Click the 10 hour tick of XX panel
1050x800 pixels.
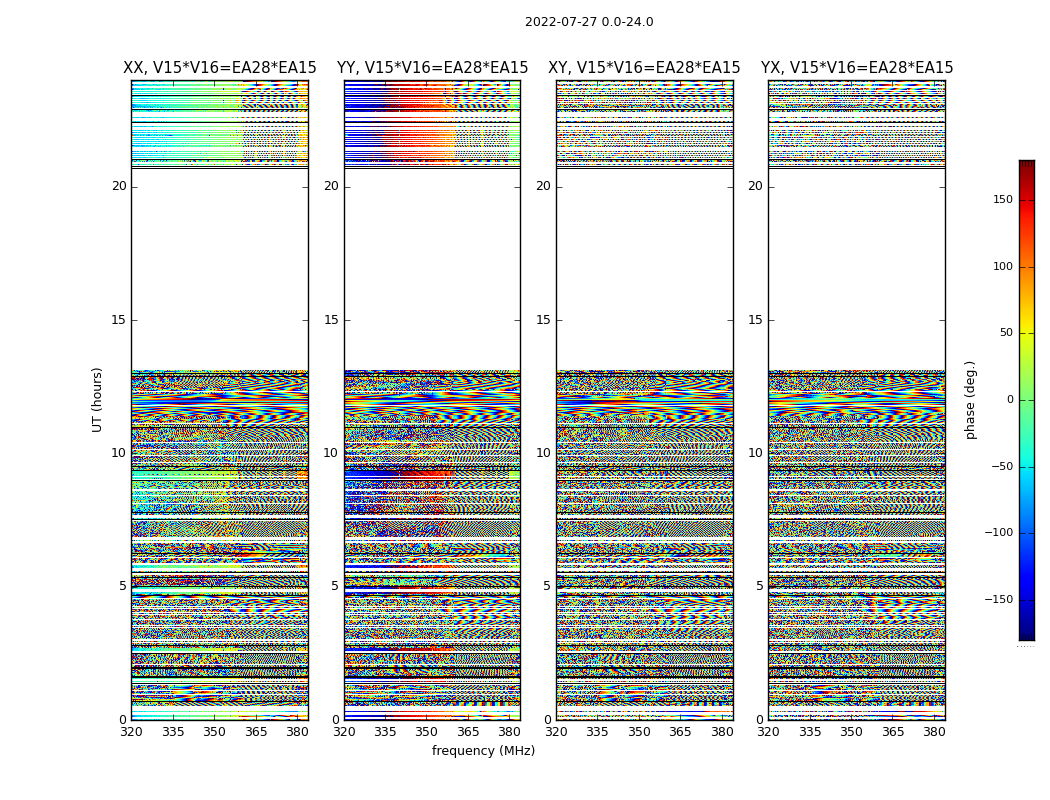click(x=119, y=453)
